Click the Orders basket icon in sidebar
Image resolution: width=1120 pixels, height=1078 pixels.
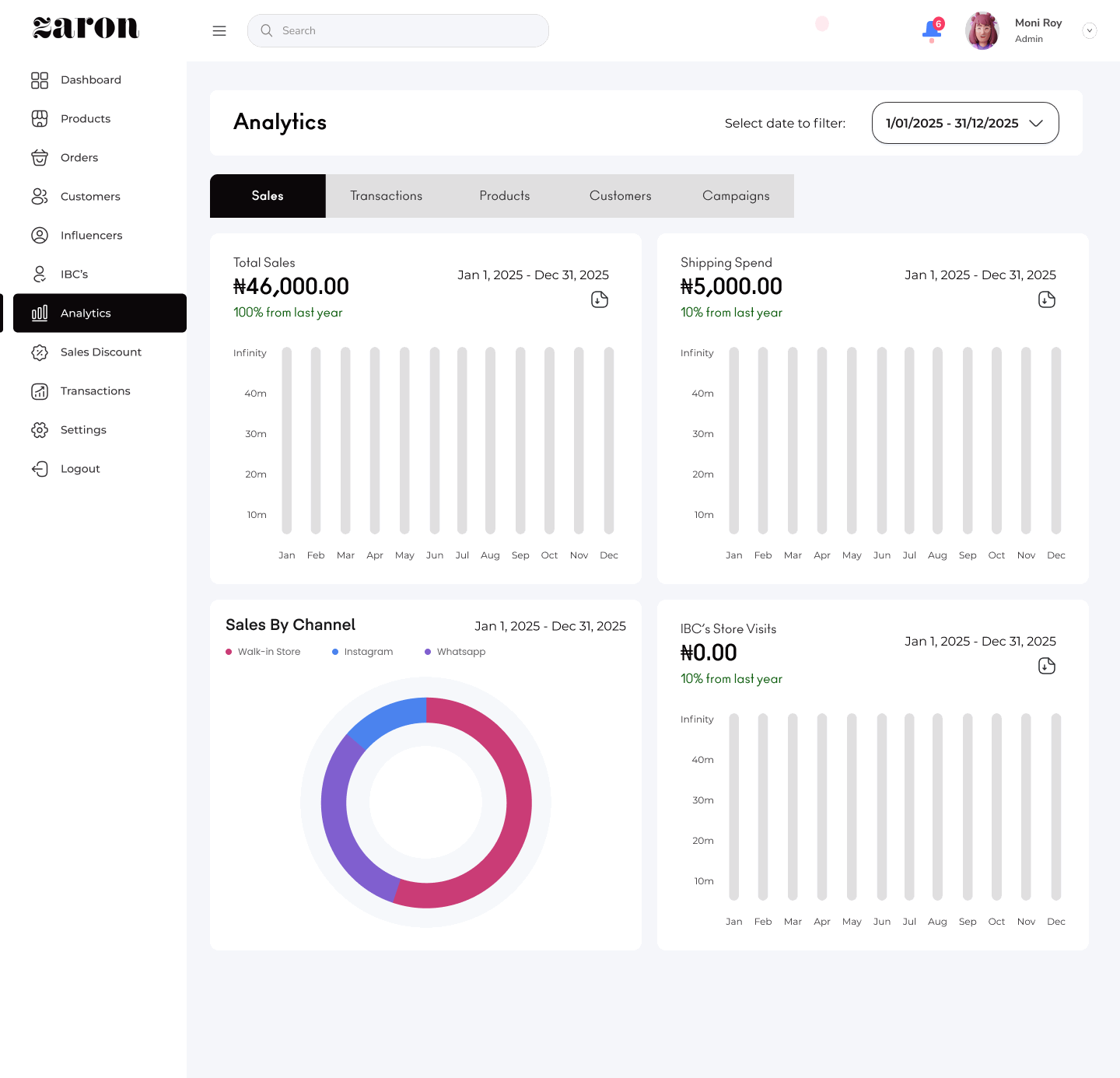40,158
